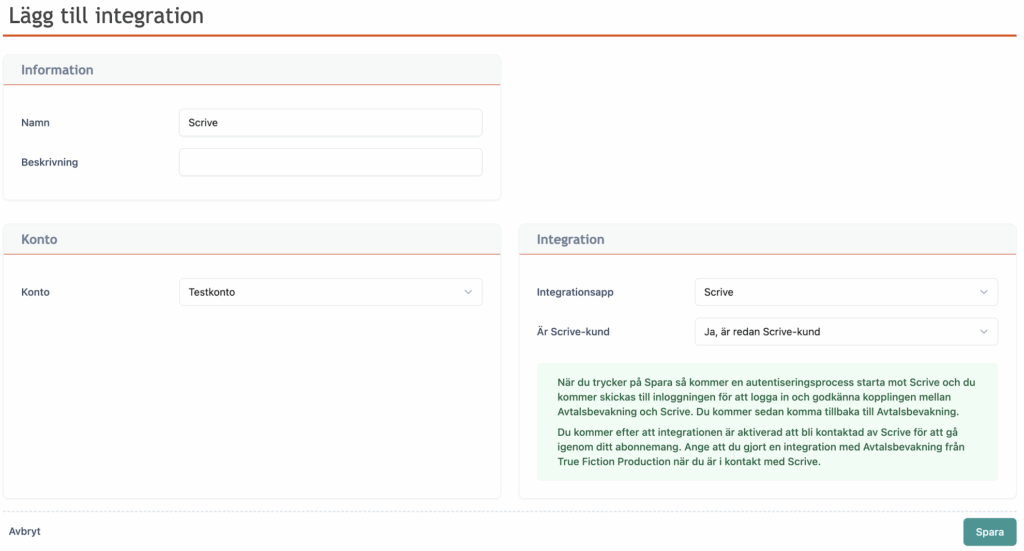Click the Integrationsapp field label

575,292
